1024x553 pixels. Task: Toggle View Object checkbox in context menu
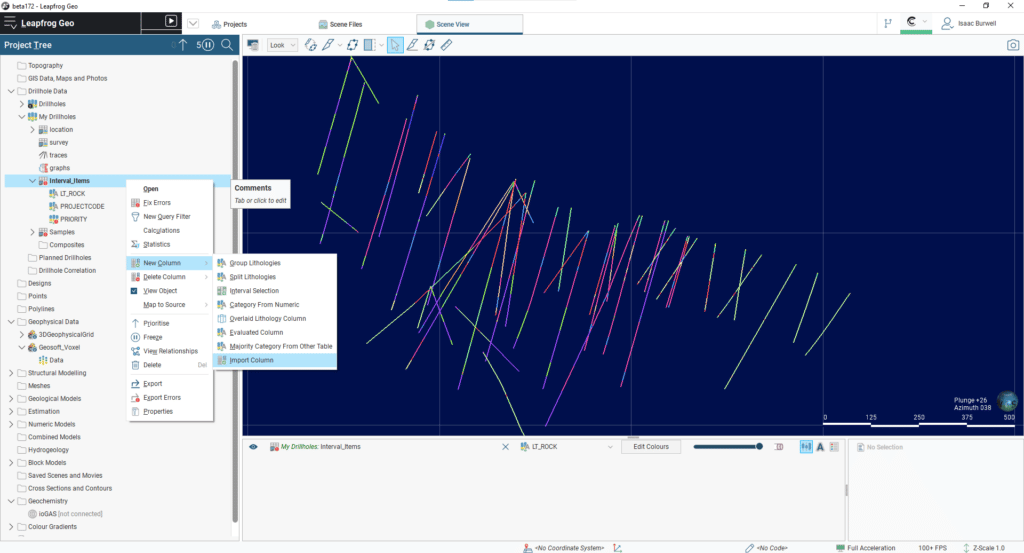click(136, 291)
